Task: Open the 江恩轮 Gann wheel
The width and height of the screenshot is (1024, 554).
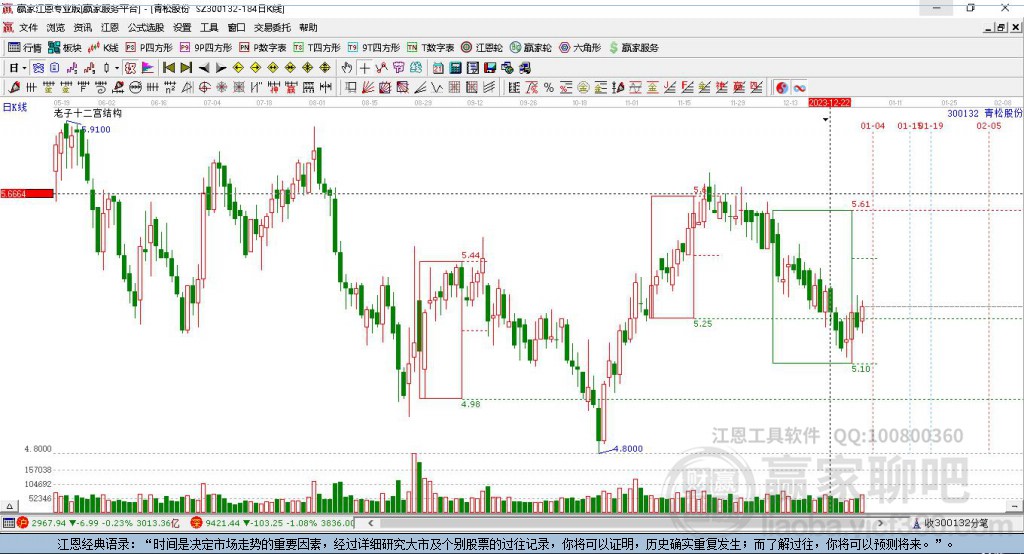Action: coord(482,48)
